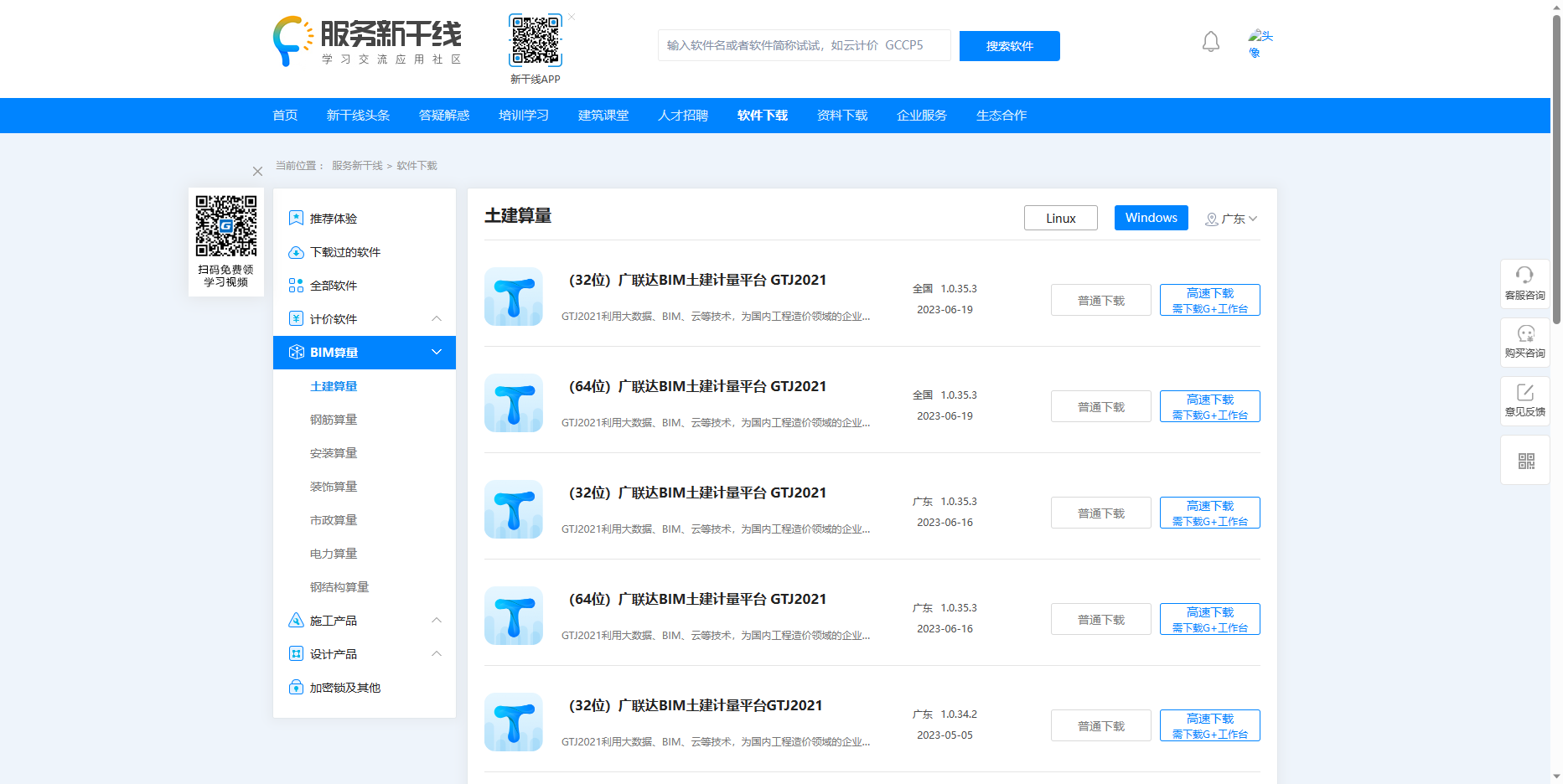
Task: Click the location pin icon beside 广东
Action: click(1211, 219)
